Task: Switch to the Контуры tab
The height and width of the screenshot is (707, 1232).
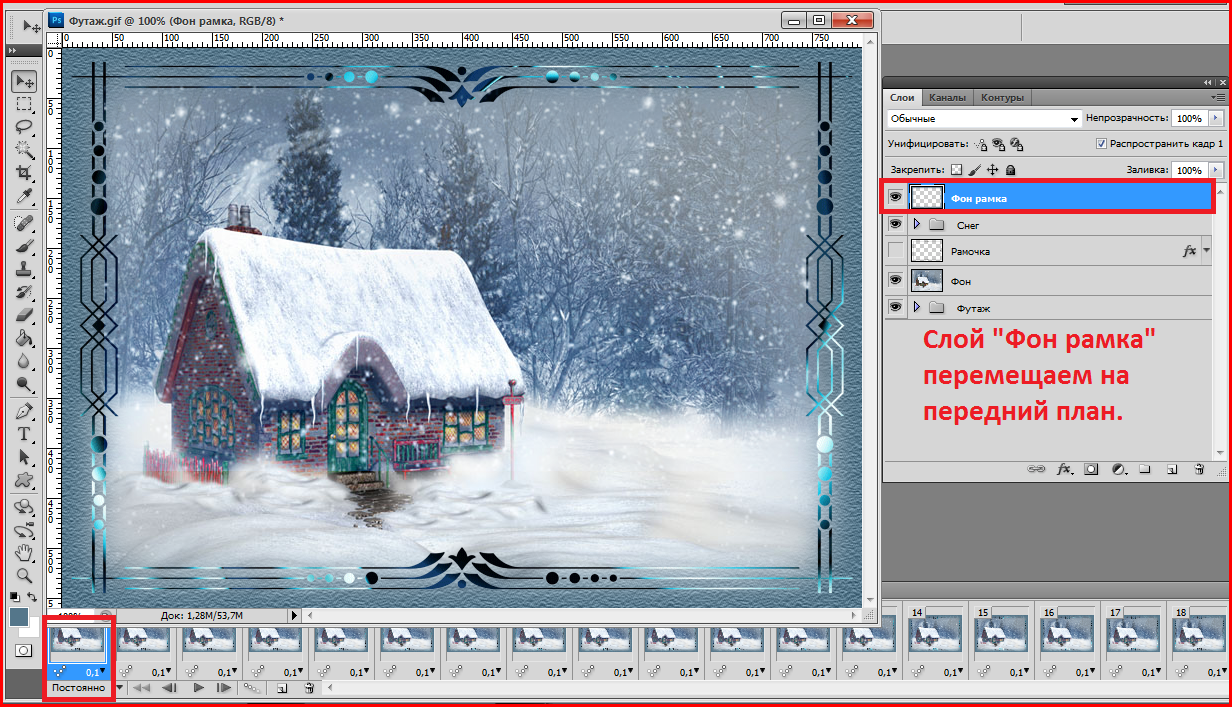Action: point(1001,97)
